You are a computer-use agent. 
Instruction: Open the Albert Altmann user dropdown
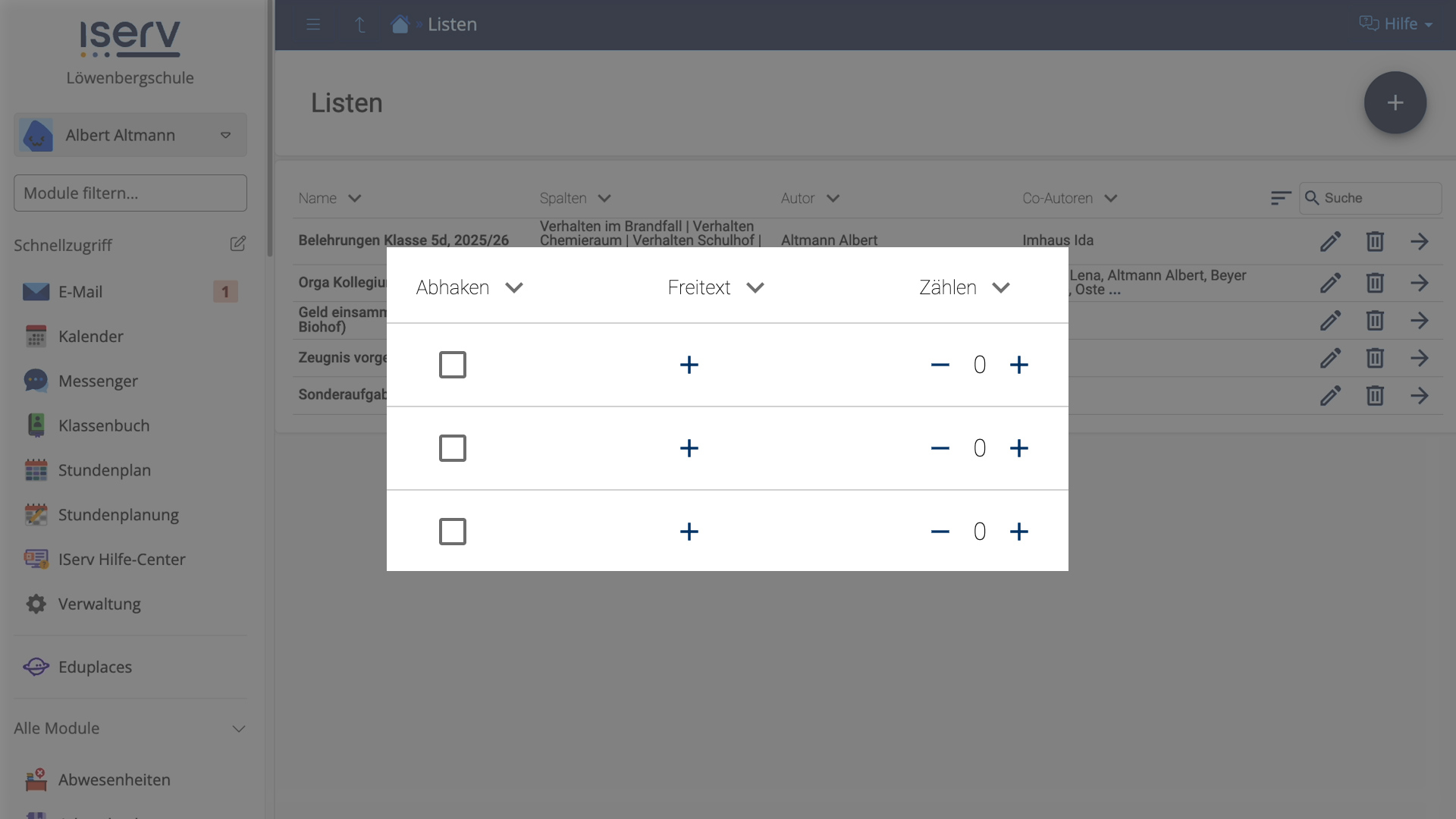[x=130, y=135]
